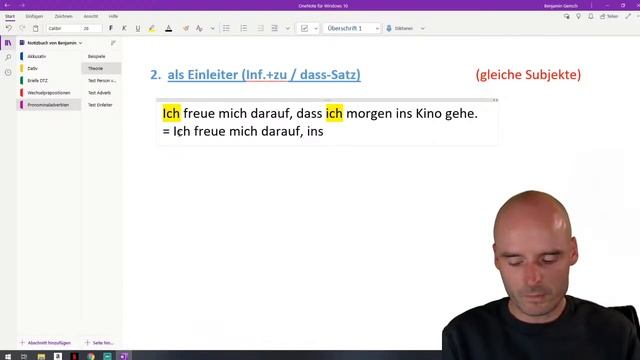Click the Undo arrow icon
The width and height of the screenshot is (640, 360).
click(9, 28)
